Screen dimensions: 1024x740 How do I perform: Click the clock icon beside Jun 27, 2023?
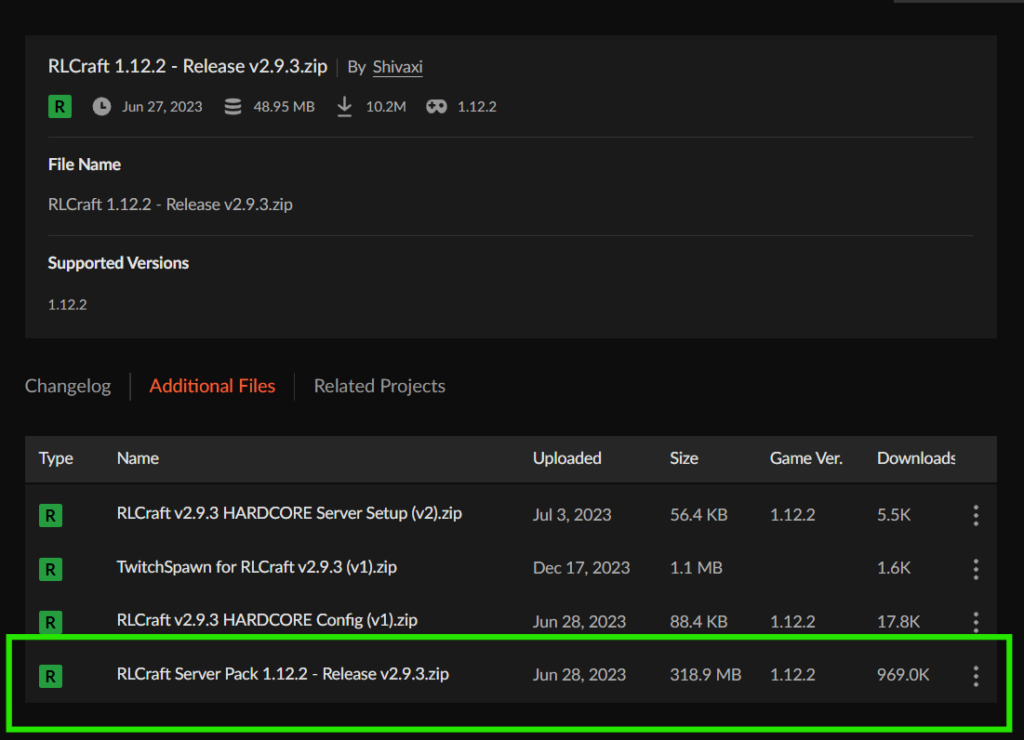pos(102,106)
